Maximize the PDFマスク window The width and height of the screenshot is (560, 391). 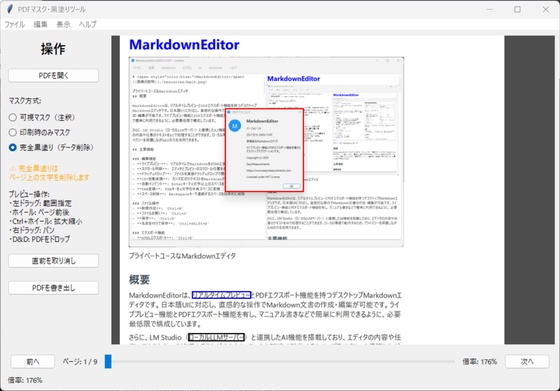tap(517, 10)
